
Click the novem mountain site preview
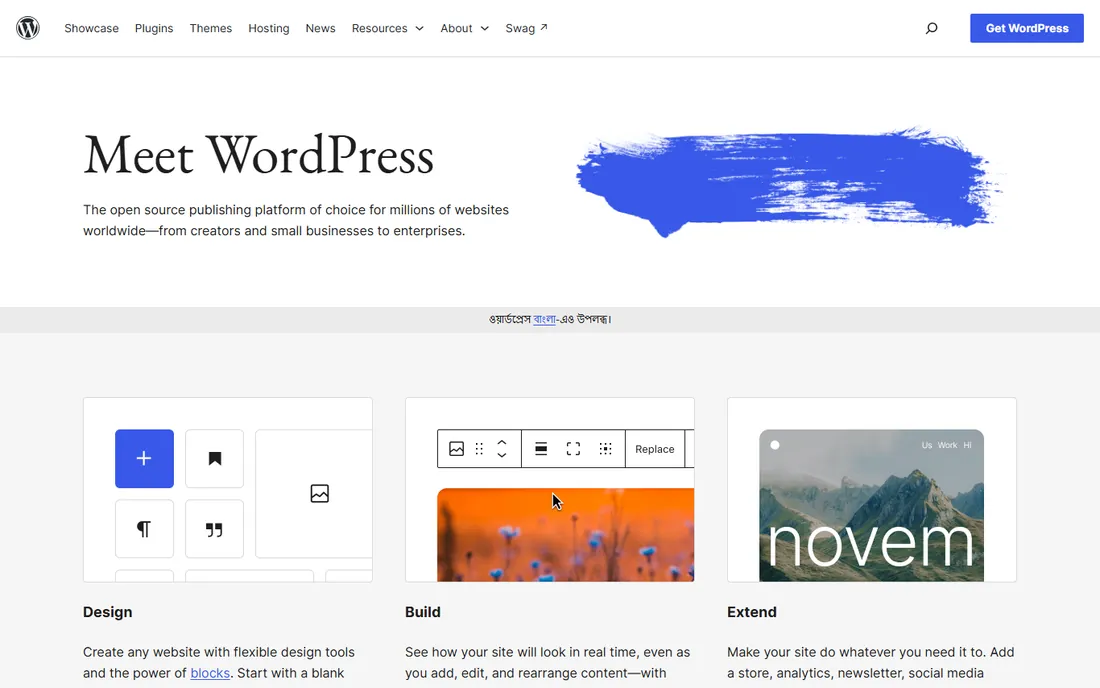(871, 505)
